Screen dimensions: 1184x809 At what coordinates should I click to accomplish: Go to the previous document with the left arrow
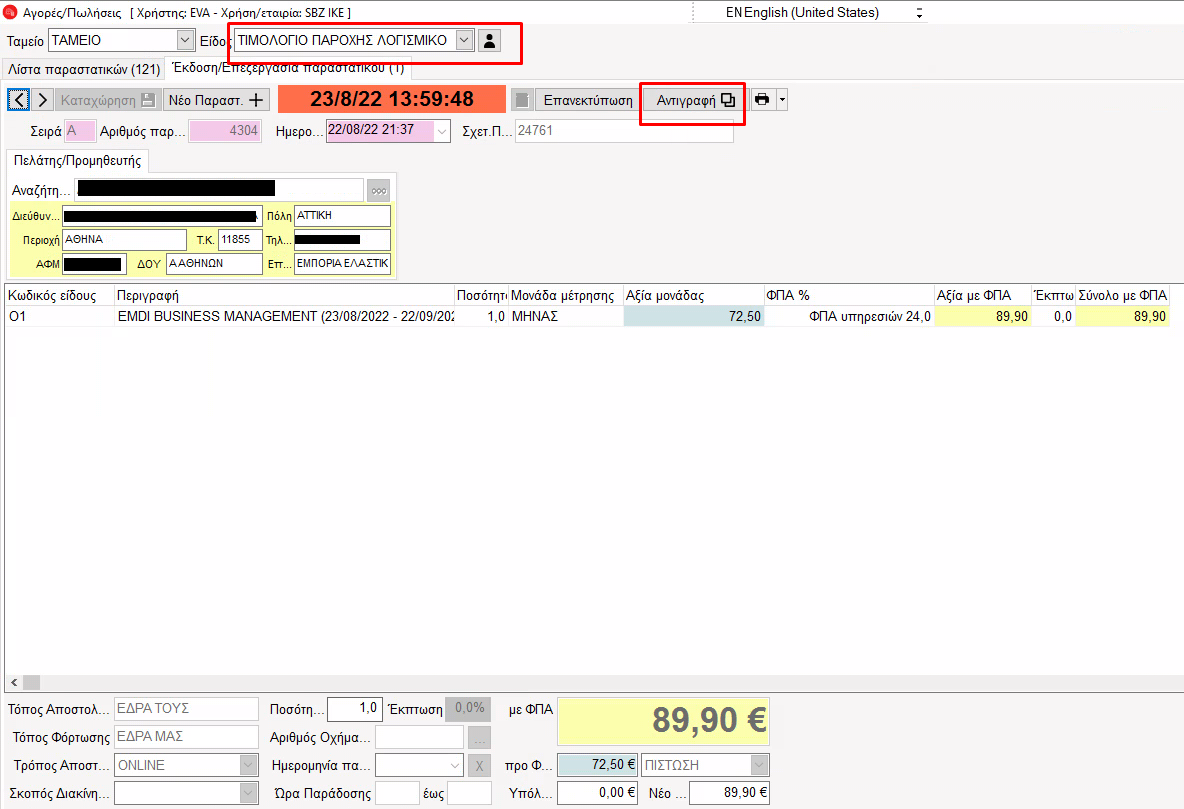click(x=19, y=100)
